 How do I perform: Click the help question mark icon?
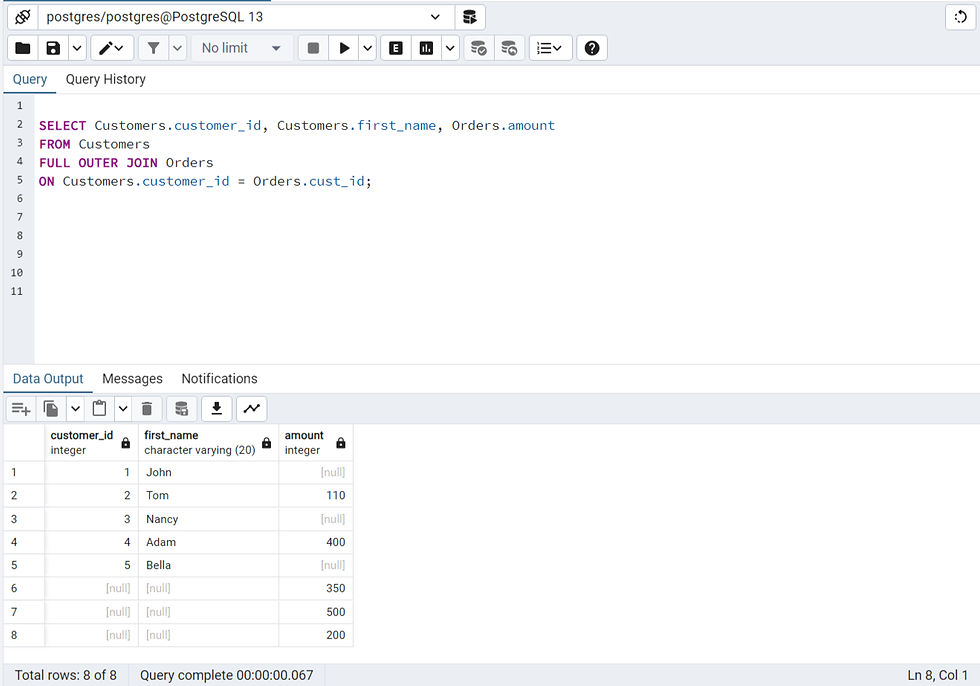pos(592,48)
